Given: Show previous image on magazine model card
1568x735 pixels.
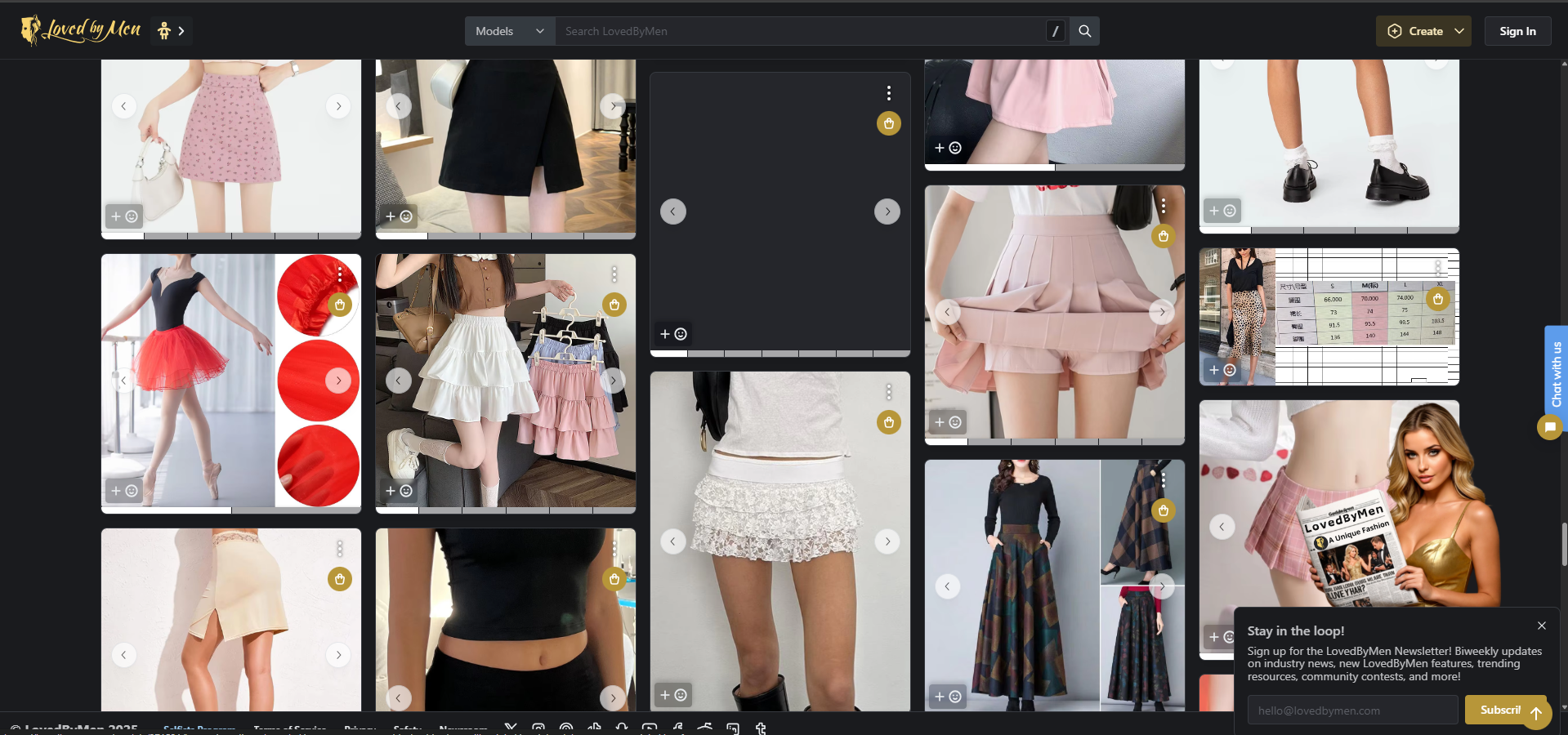Looking at the screenshot, I should point(1222,527).
